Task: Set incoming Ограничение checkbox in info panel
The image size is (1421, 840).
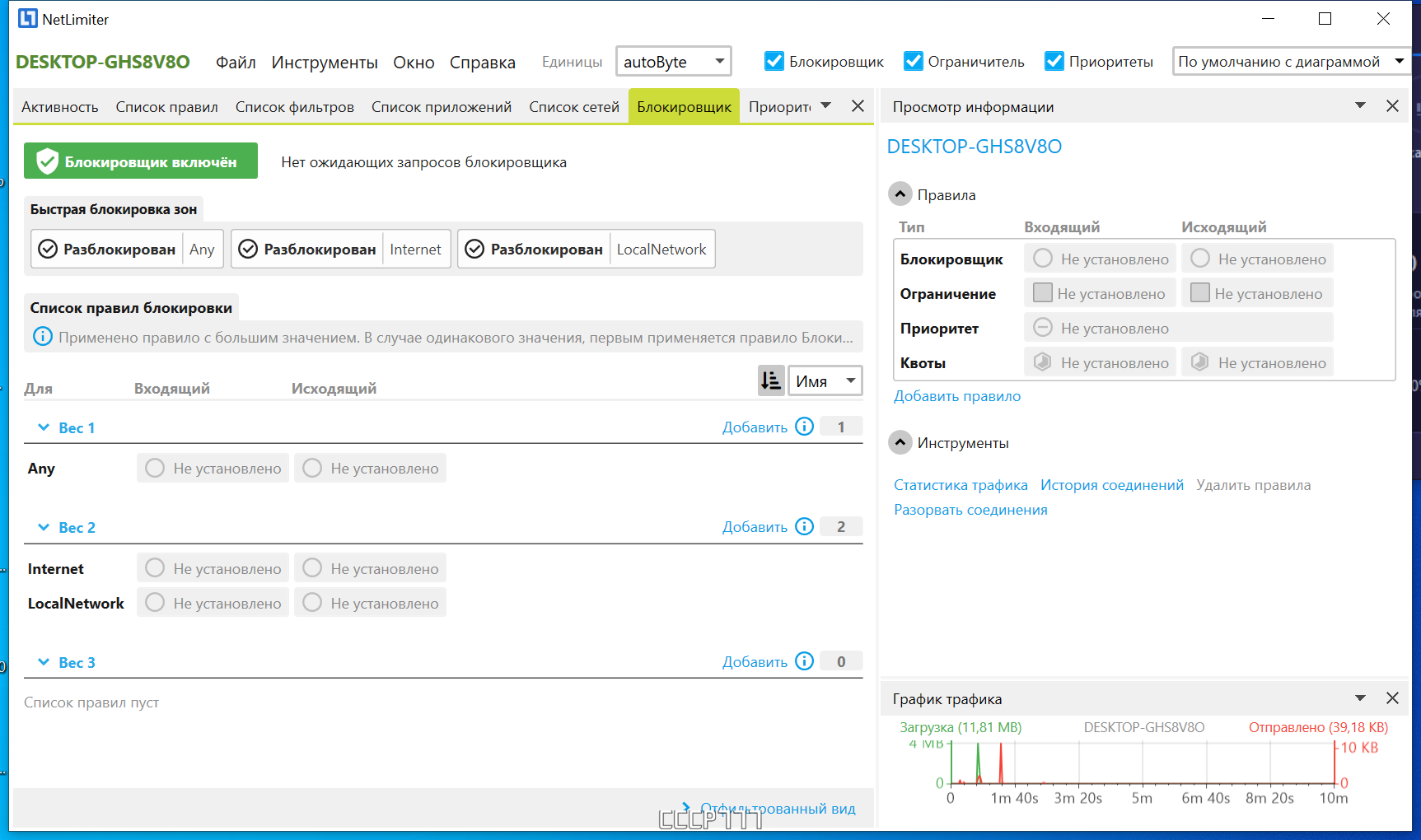Action: pos(1043,292)
